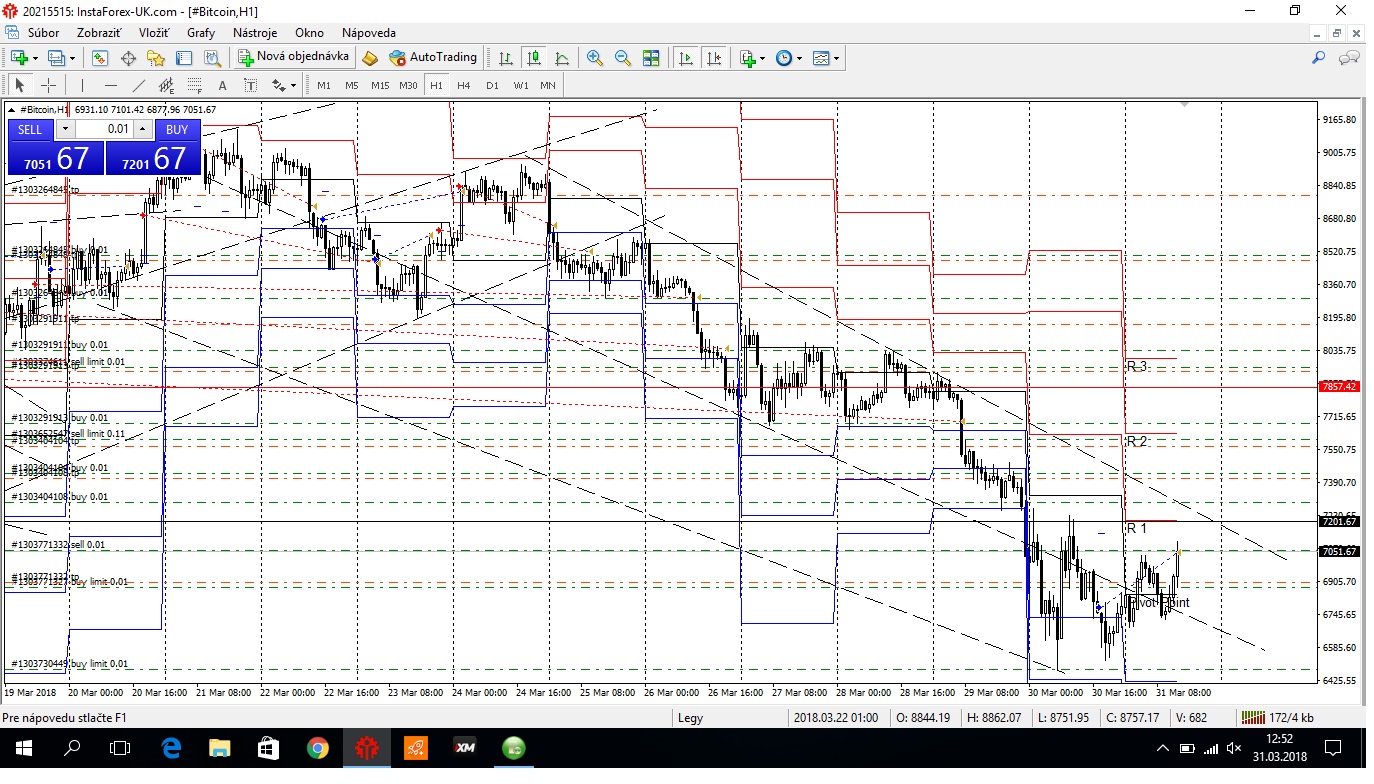Open the Navigator star-folder icon
This screenshot has height=784, width=1374.
pyautogui.click(x=156, y=58)
